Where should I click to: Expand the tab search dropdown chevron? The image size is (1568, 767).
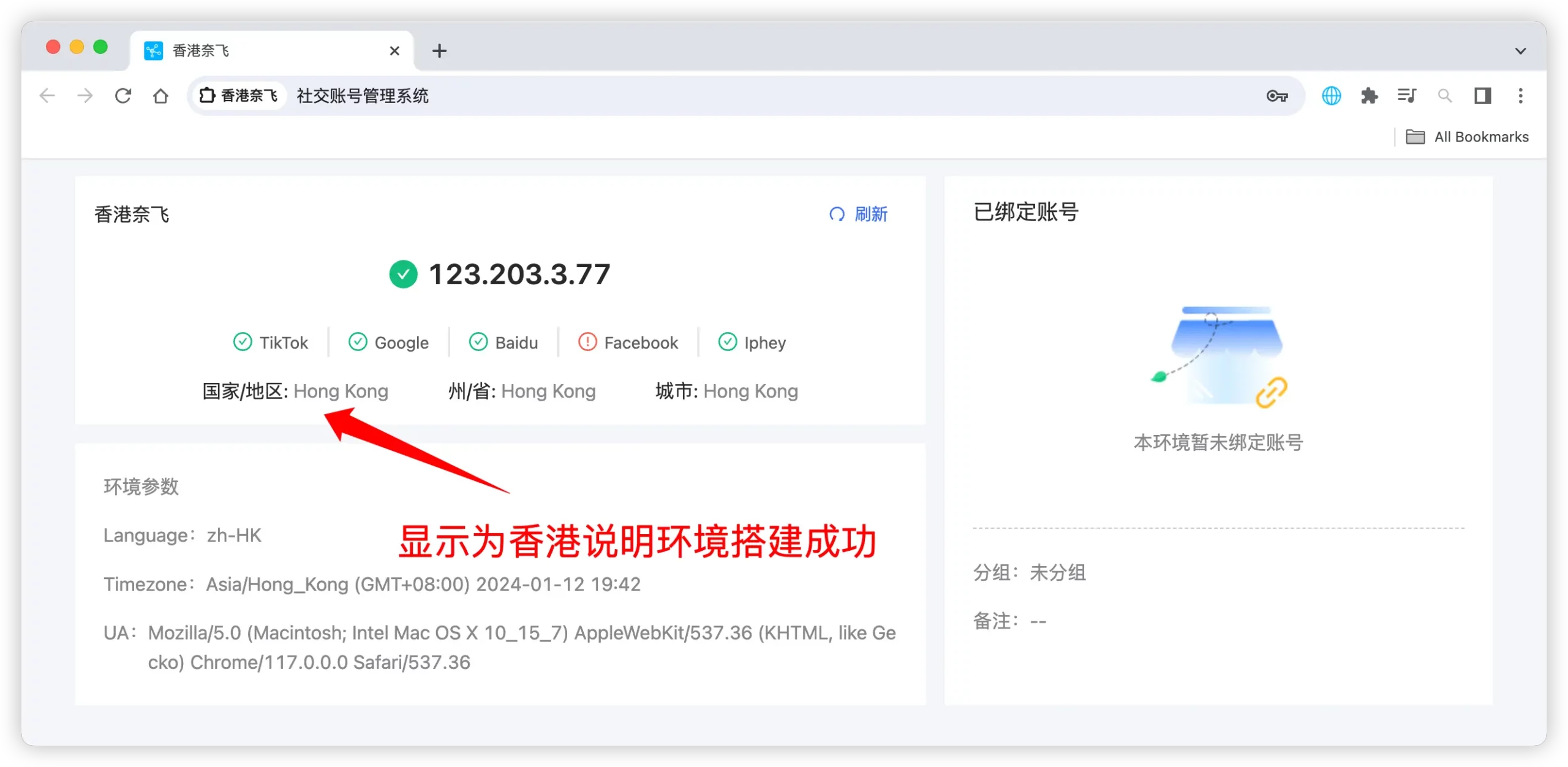(1520, 51)
